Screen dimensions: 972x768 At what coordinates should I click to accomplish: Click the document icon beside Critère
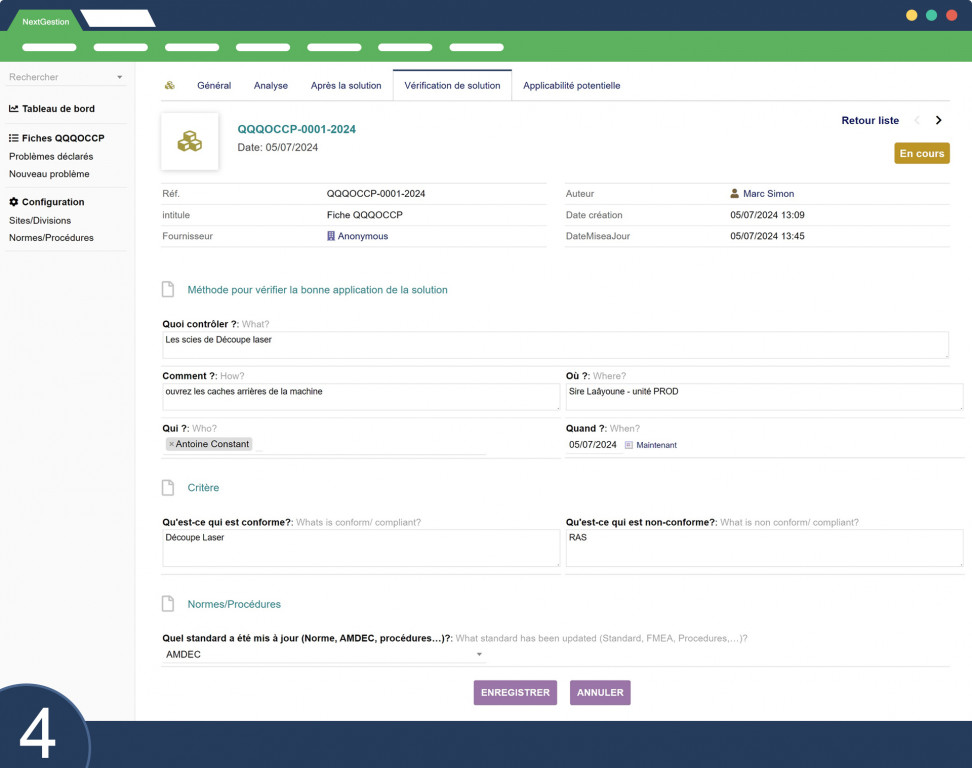click(x=168, y=488)
